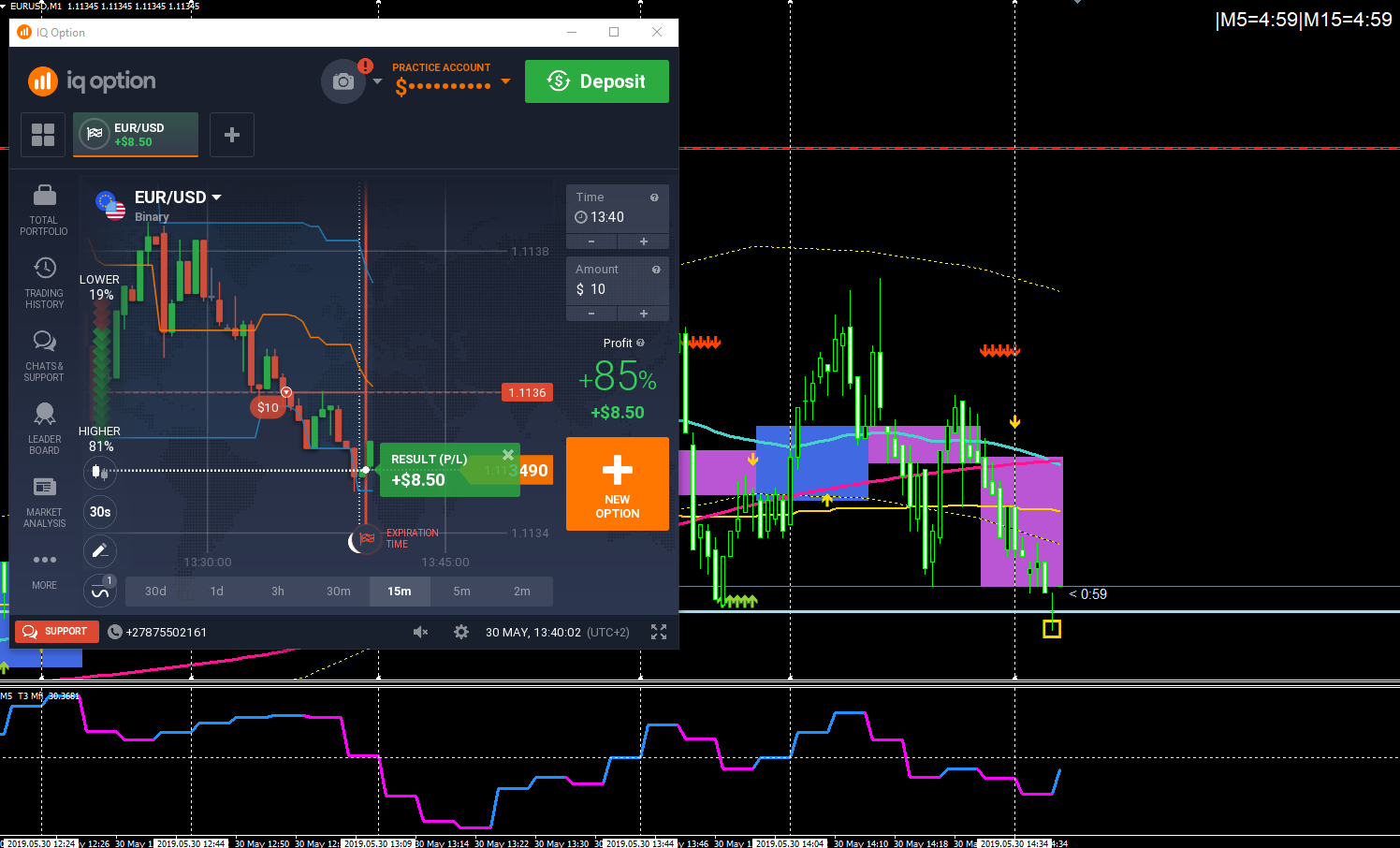Viewport: 1400px width, 848px height.
Task: Decrease trade amount with minus
Action: (x=591, y=314)
